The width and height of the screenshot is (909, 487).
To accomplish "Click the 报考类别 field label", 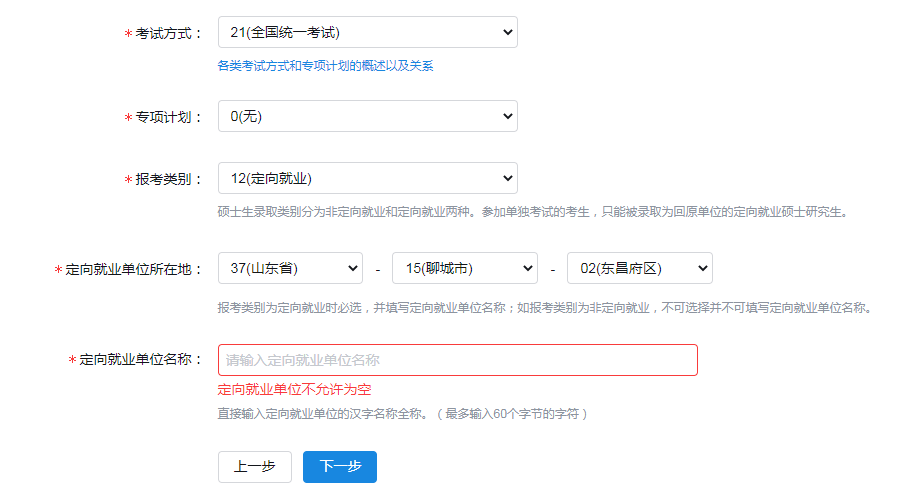I will (163, 180).
